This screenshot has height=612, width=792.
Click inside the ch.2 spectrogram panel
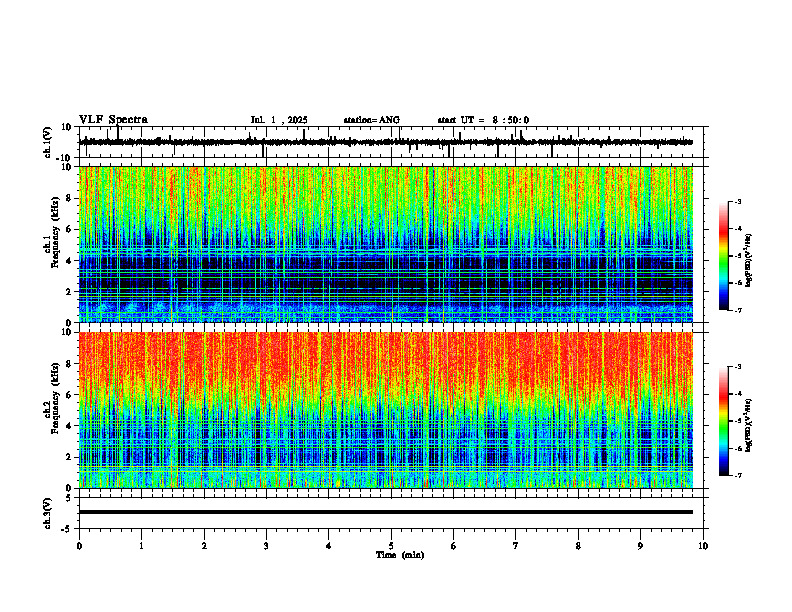[x=385, y=410]
